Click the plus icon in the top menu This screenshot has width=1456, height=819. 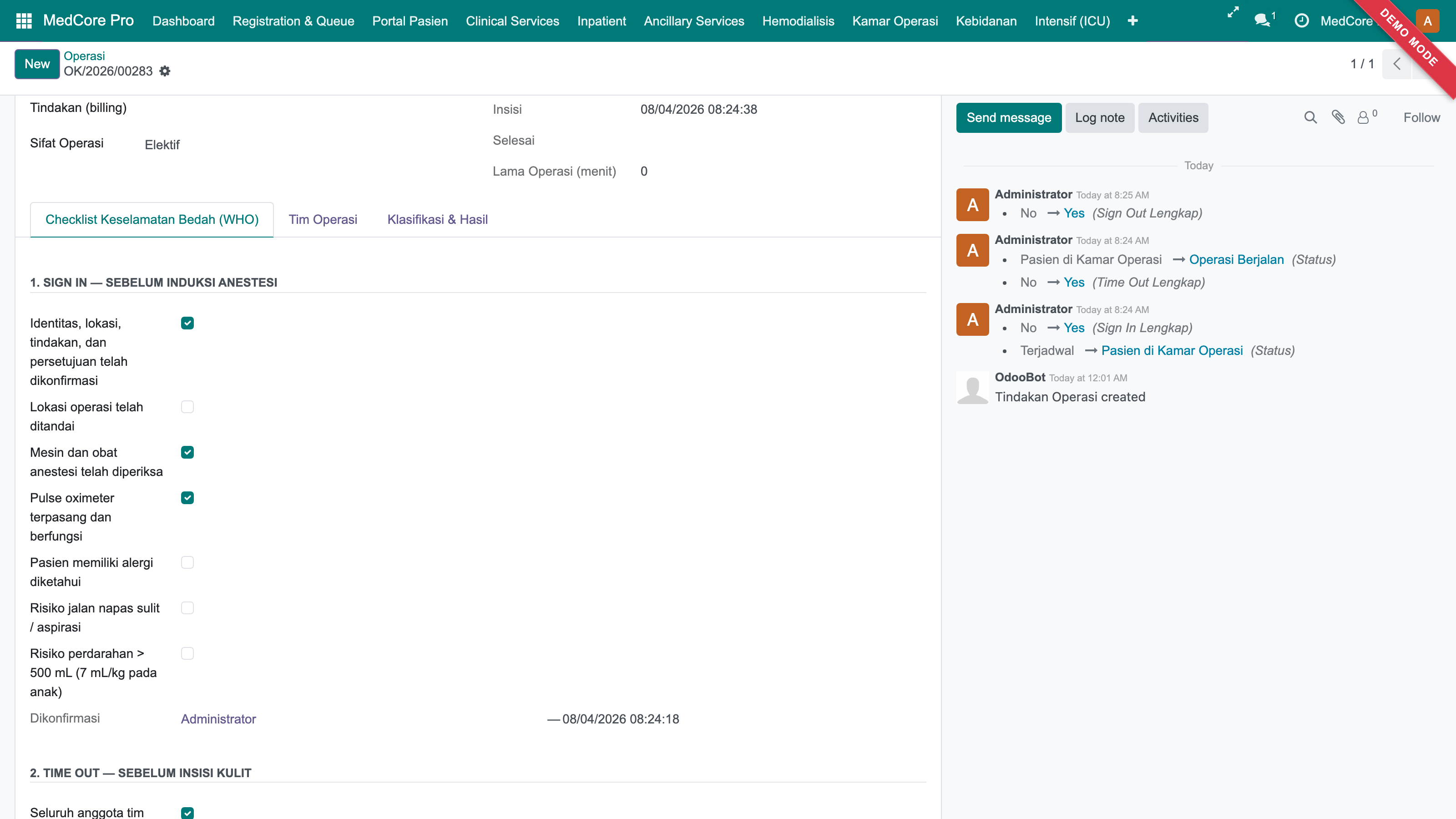click(x=1132, y=21)
